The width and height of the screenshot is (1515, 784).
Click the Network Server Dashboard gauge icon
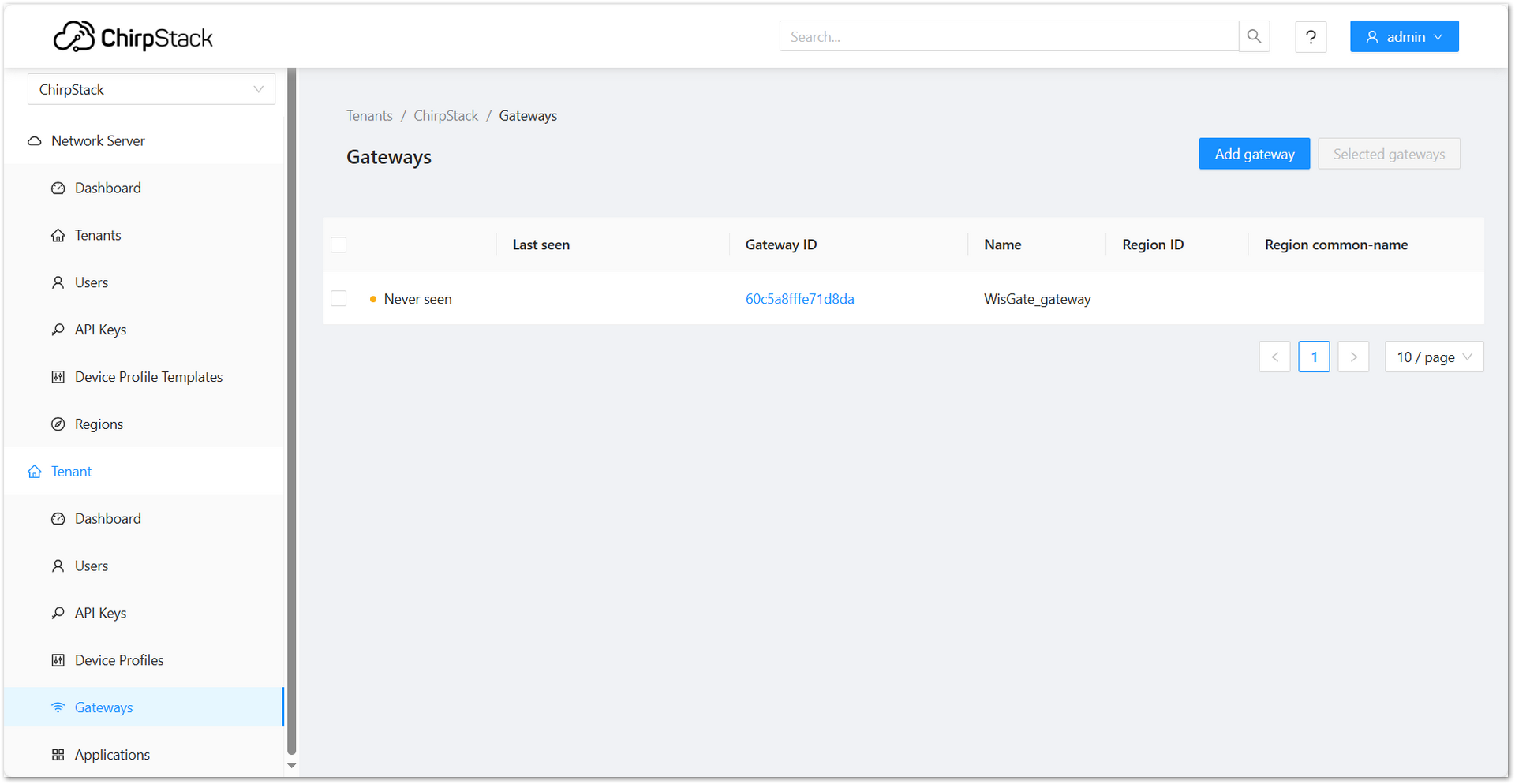(58, 189)
